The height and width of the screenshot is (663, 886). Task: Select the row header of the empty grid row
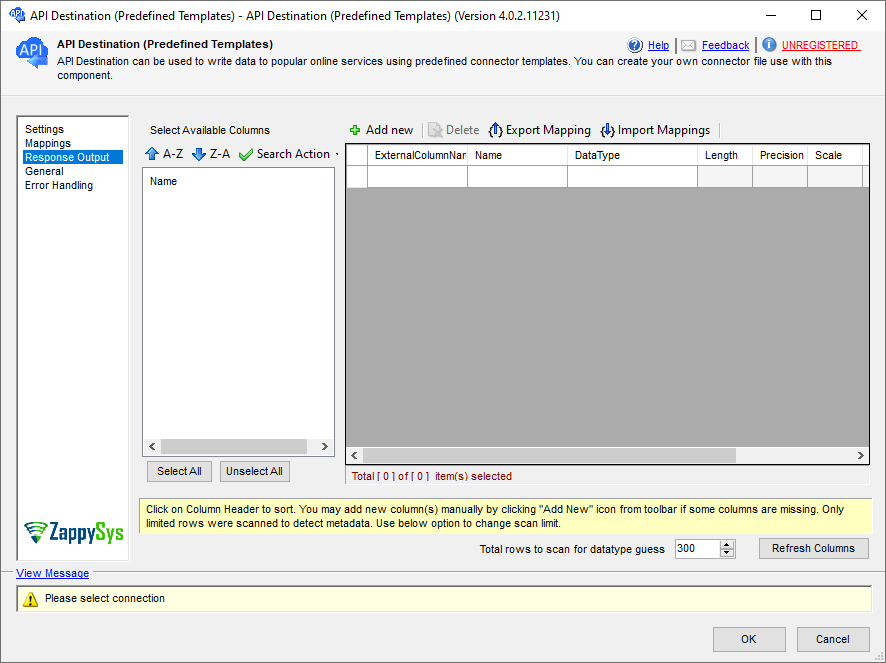tap(357, 177)
